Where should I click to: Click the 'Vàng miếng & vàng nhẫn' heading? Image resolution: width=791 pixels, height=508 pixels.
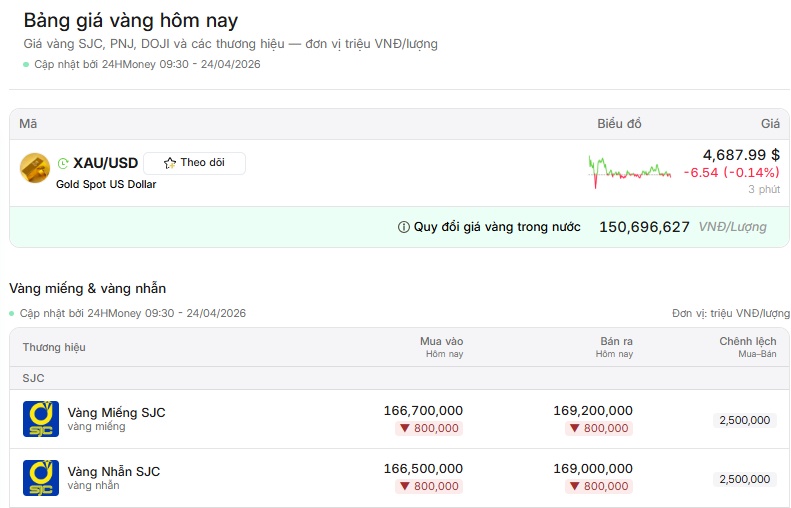pyautogui.click(x=88, y=289)
